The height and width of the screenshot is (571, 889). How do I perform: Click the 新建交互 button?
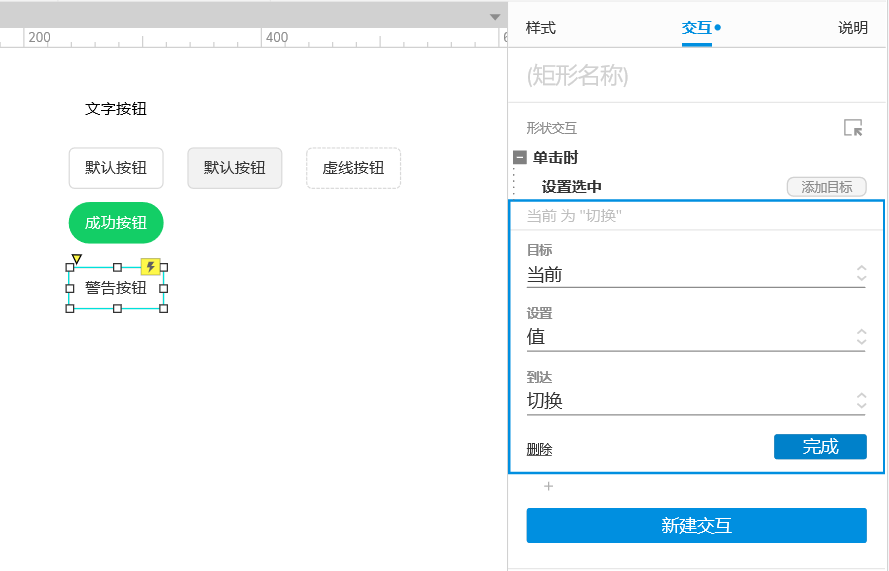coord(696,526)
